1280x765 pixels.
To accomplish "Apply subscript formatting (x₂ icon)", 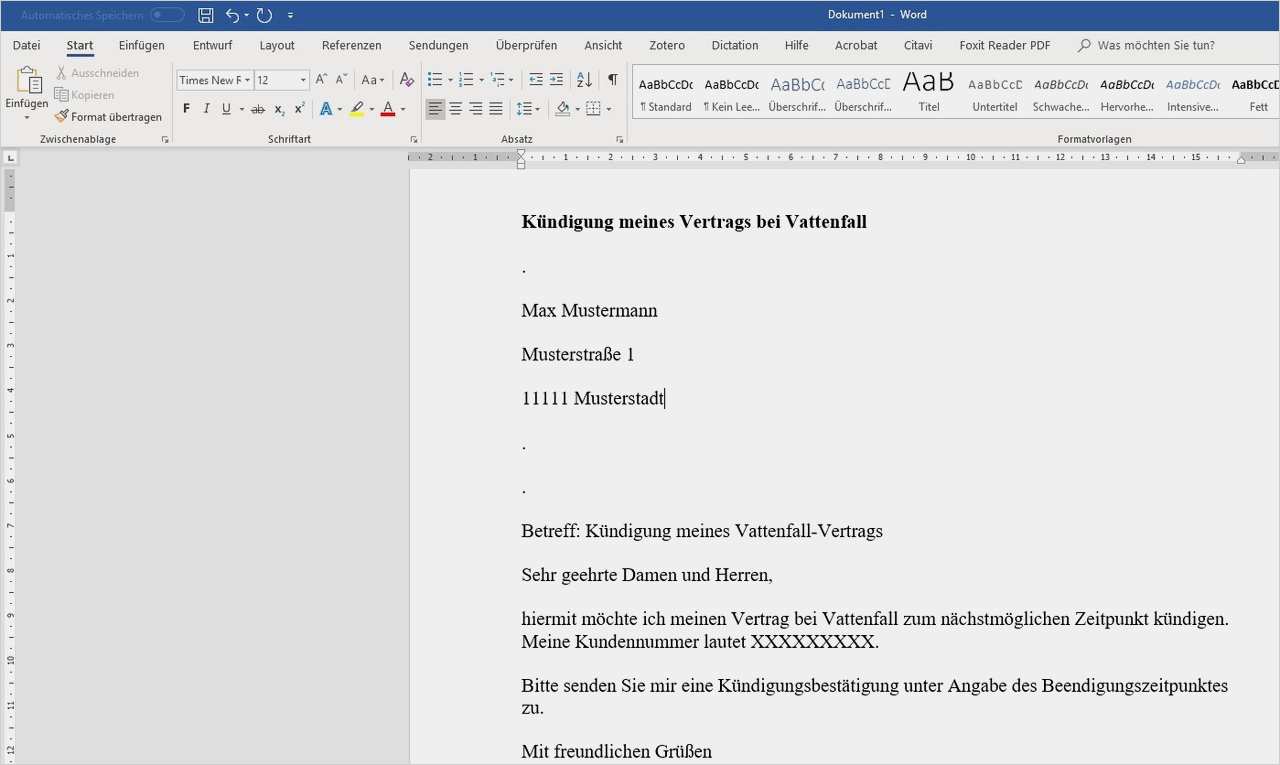I will 279,109.
